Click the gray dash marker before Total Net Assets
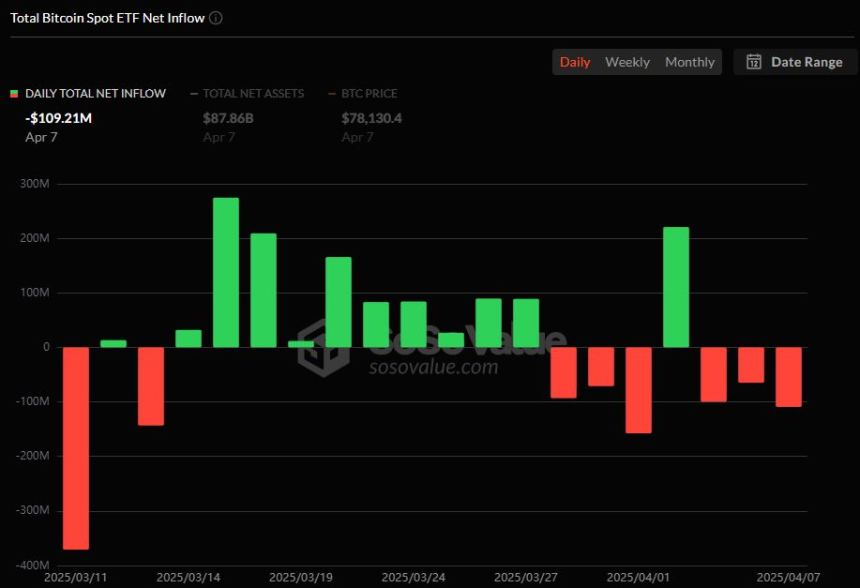The image size is (860, 588). (193, 94)
